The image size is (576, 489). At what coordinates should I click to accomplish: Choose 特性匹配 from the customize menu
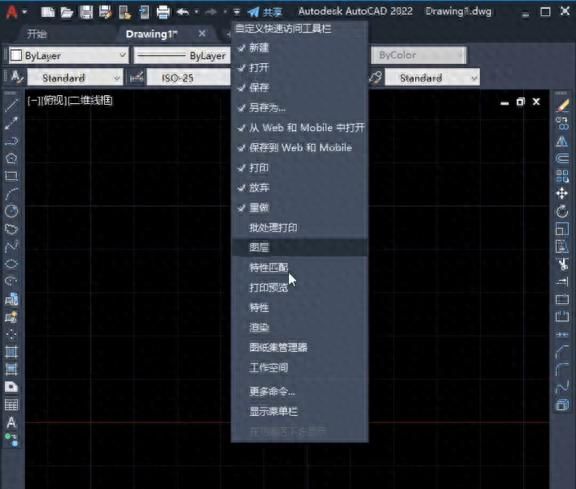point(299,267)
